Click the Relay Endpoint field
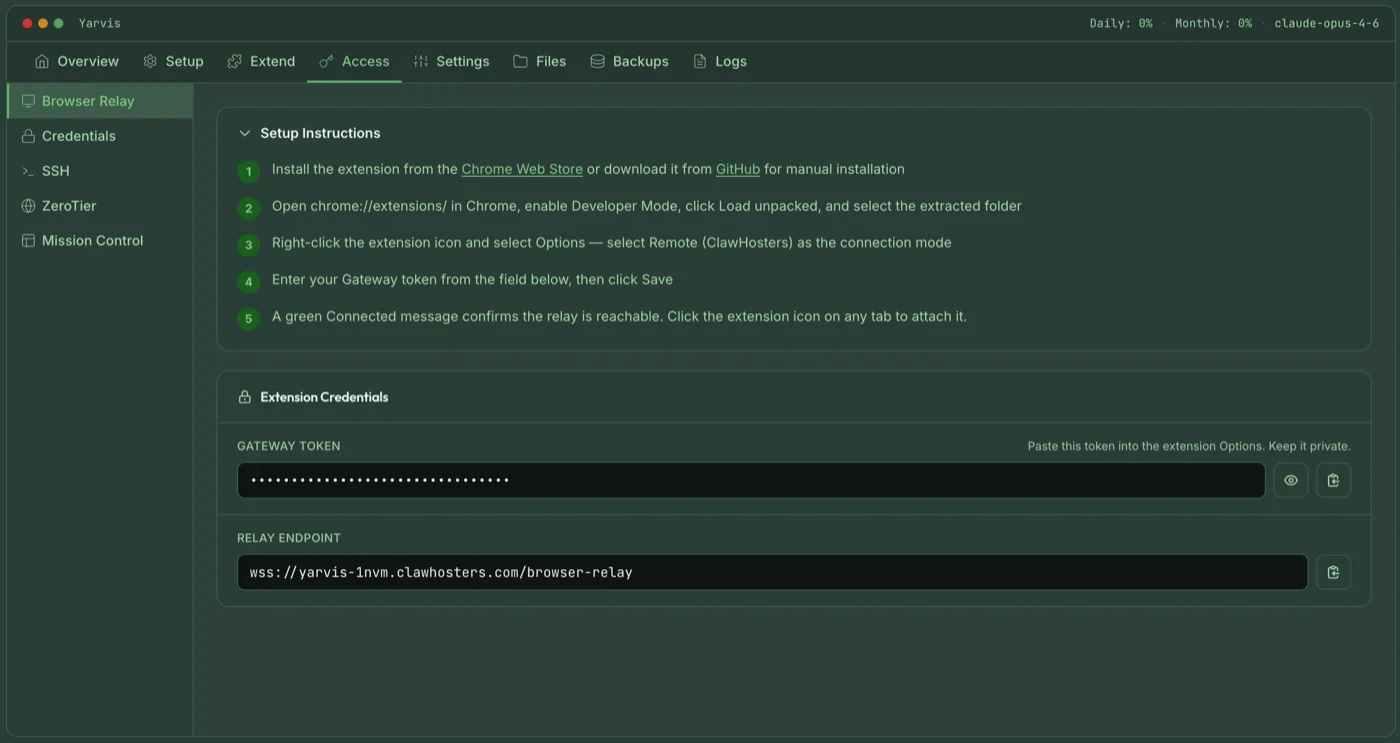 (770, 572)
